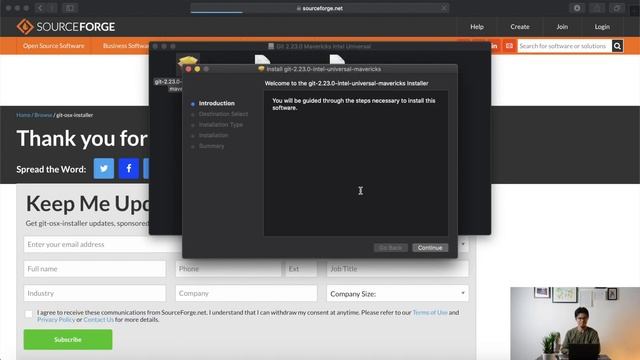
Task: Click the orange mail envelope icon
Action: tap(509, 46)
